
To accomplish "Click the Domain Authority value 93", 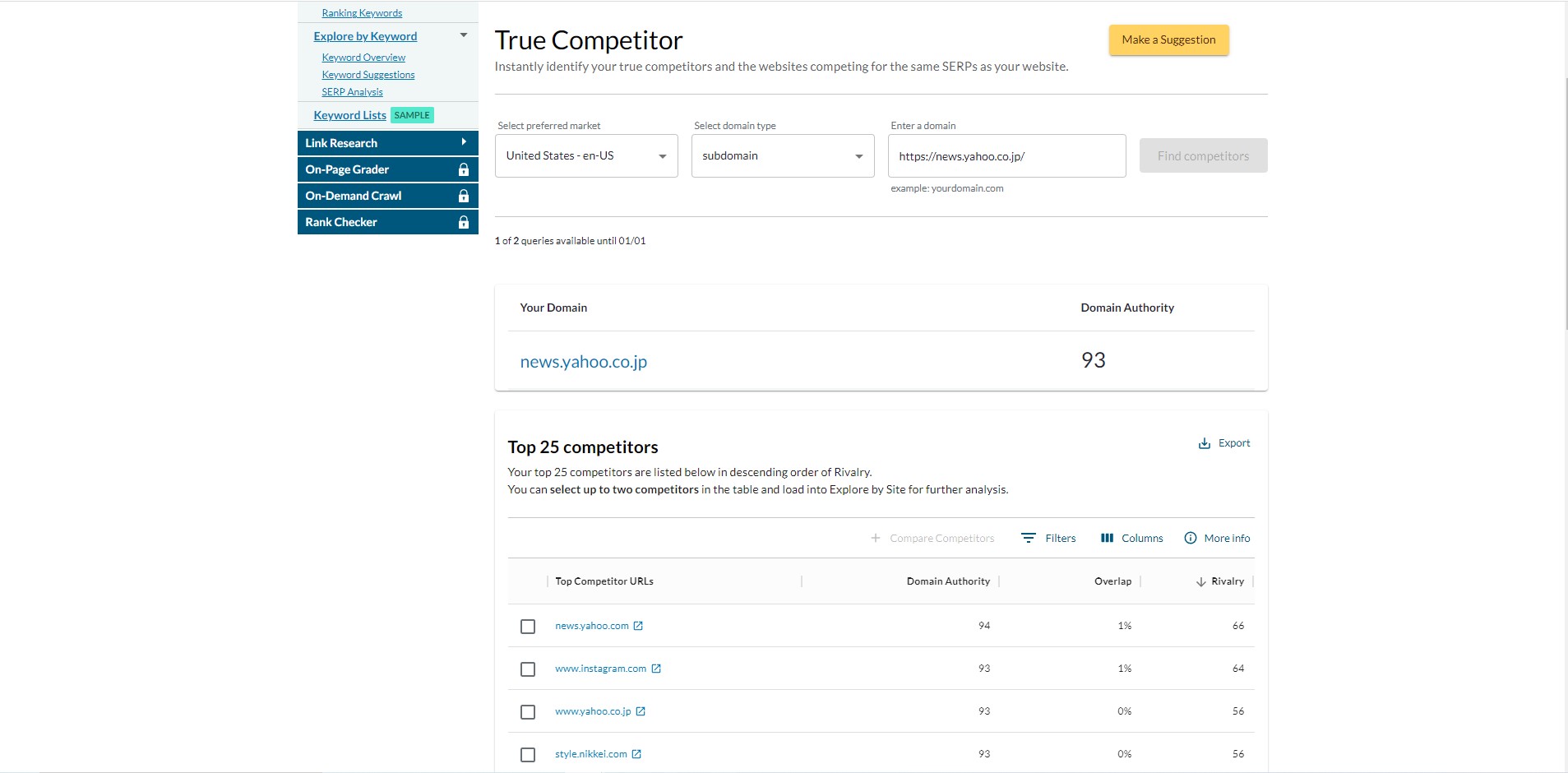I will [1094, 360].
